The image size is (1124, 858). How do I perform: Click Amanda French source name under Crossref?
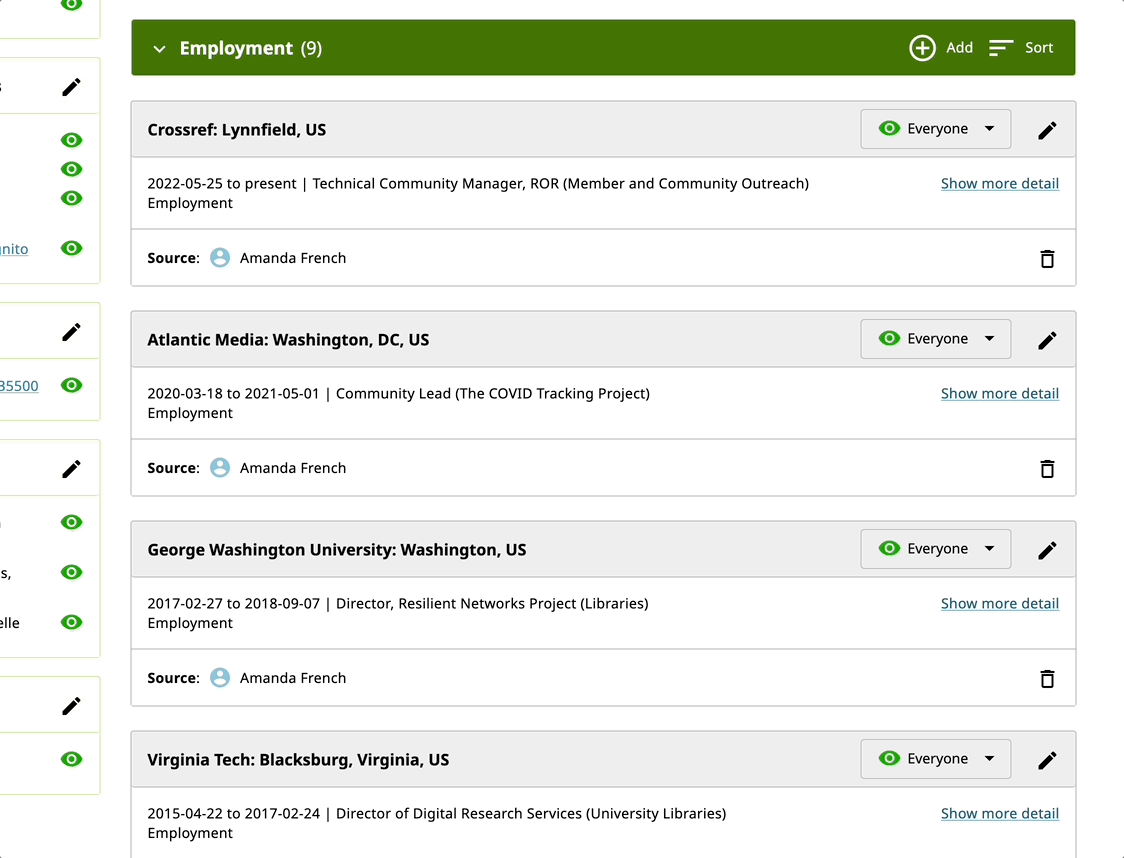pyautogui.click(x=292, y=258)
